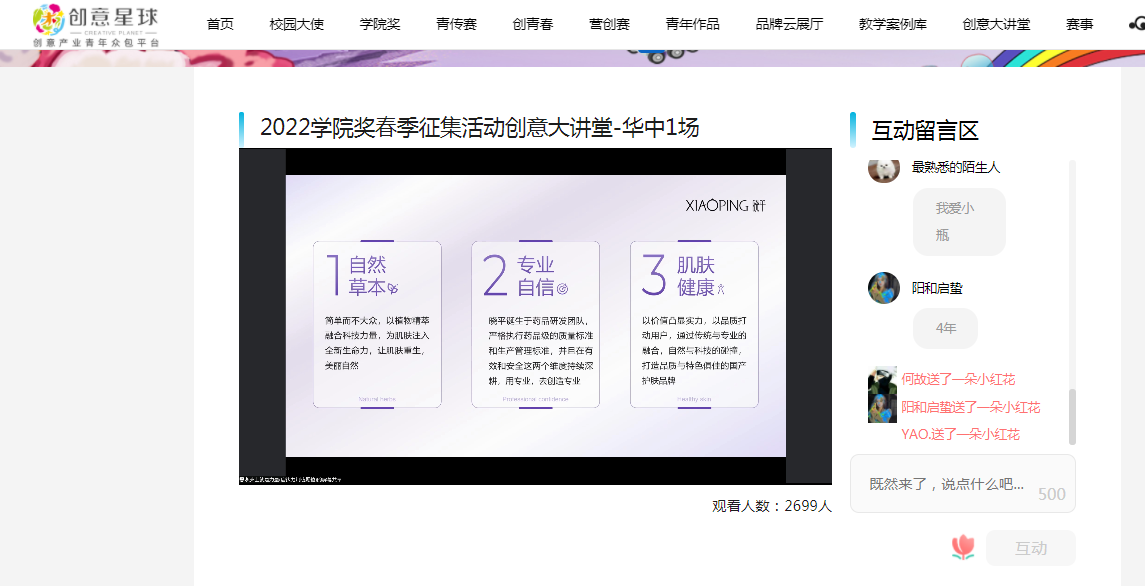Viewport: 1145px width, 586px height.
Task: Click the 观看人数：2699人 viewer count
Action: [x=772, y=506]
